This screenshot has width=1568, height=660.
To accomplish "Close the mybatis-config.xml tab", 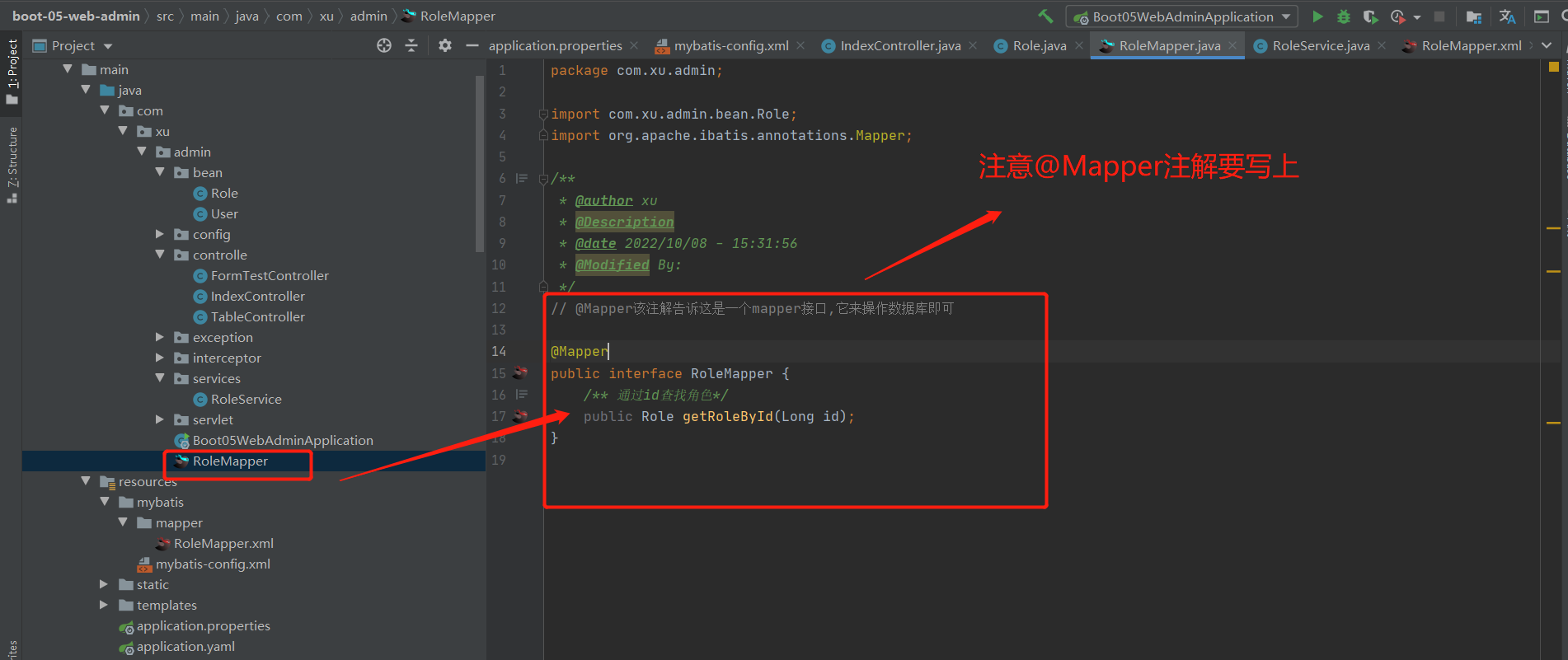I will pyautogui.click(x=800, y=45).
